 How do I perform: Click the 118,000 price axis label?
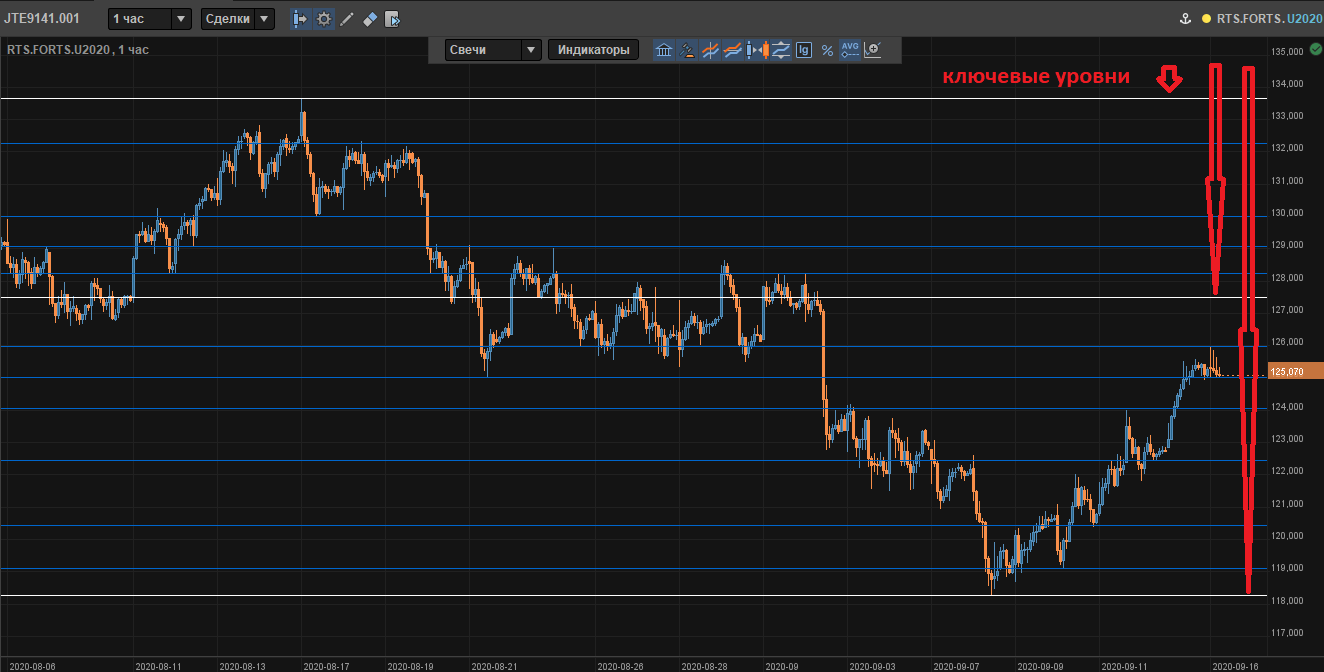(1288, 600)
